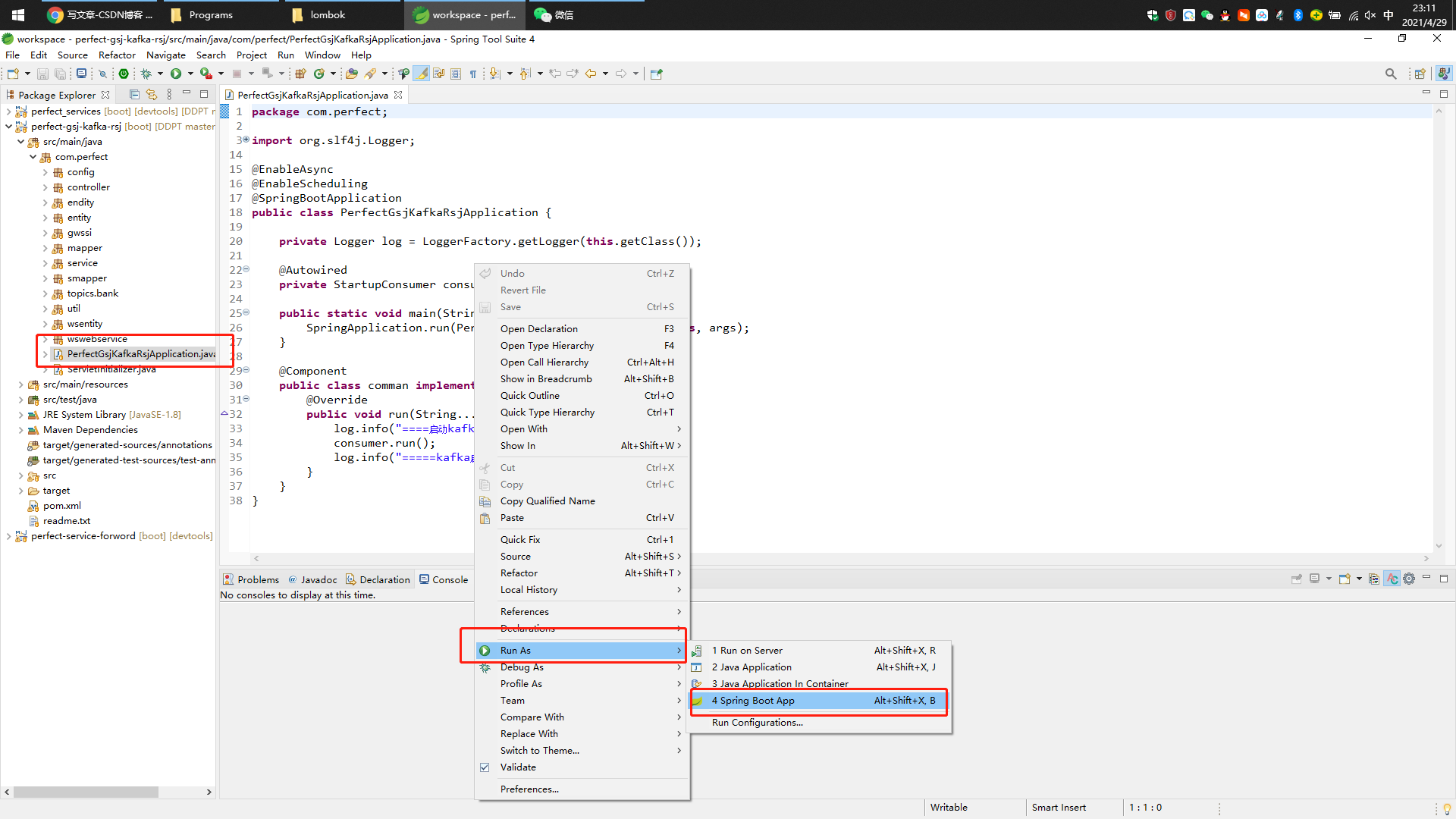
Task: Enable Link with Editor in Package Explorer
Action: click(x=151, y=94)
